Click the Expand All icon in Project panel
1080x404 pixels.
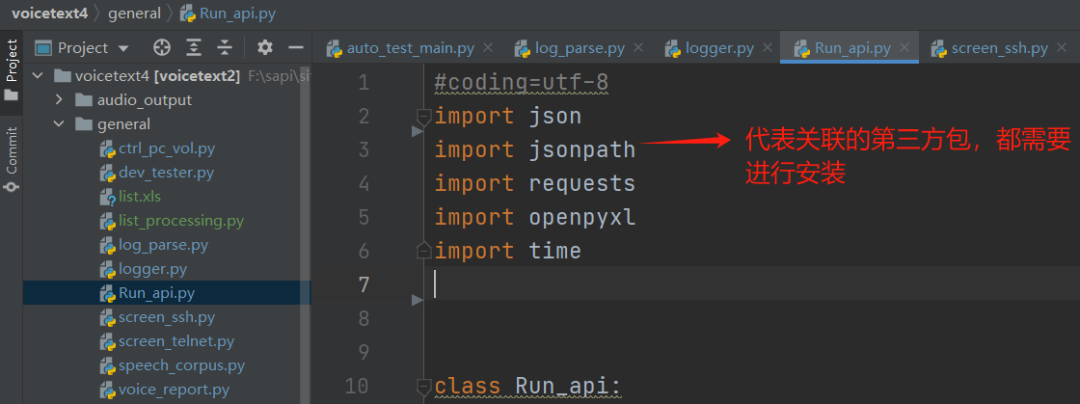coord(194,47)
